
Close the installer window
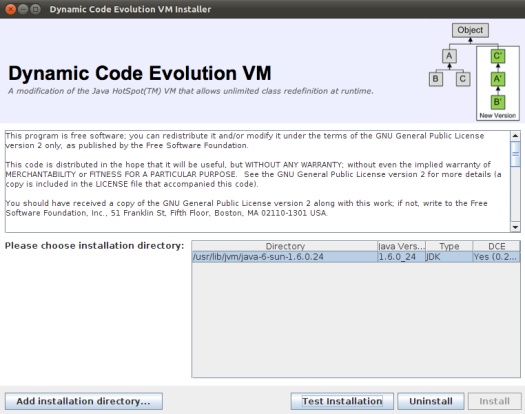click(10, 9)
